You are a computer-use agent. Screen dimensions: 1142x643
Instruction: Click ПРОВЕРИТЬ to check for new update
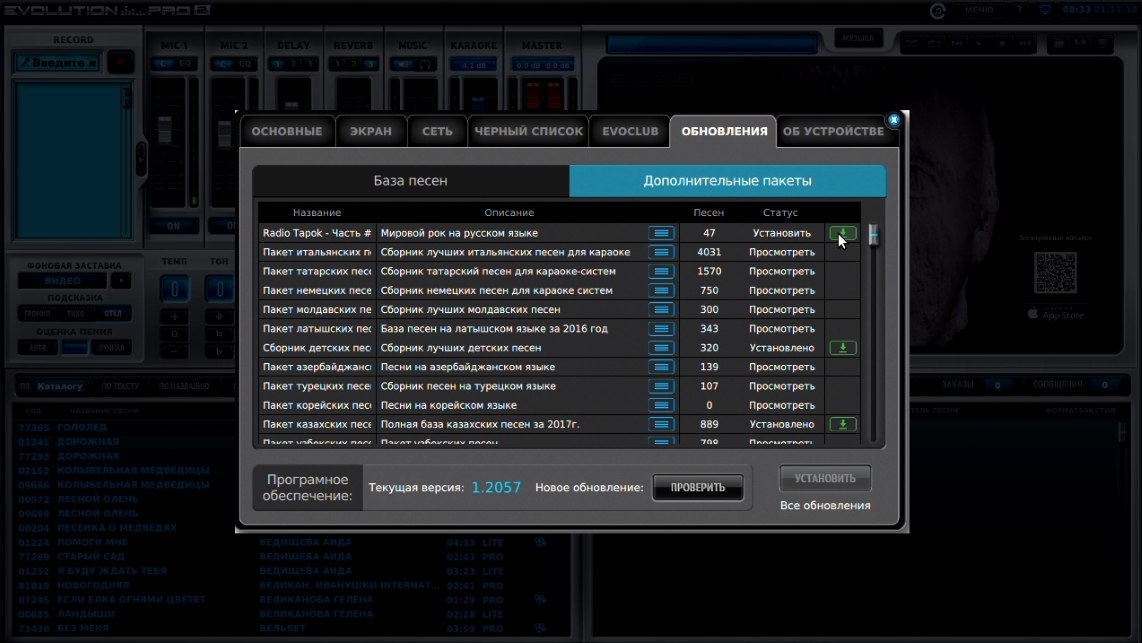click(698, 487)
